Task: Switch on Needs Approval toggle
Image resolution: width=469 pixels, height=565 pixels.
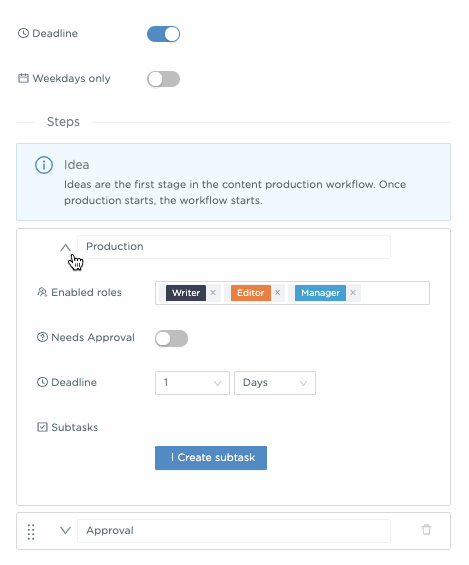Action: [171, 338]
